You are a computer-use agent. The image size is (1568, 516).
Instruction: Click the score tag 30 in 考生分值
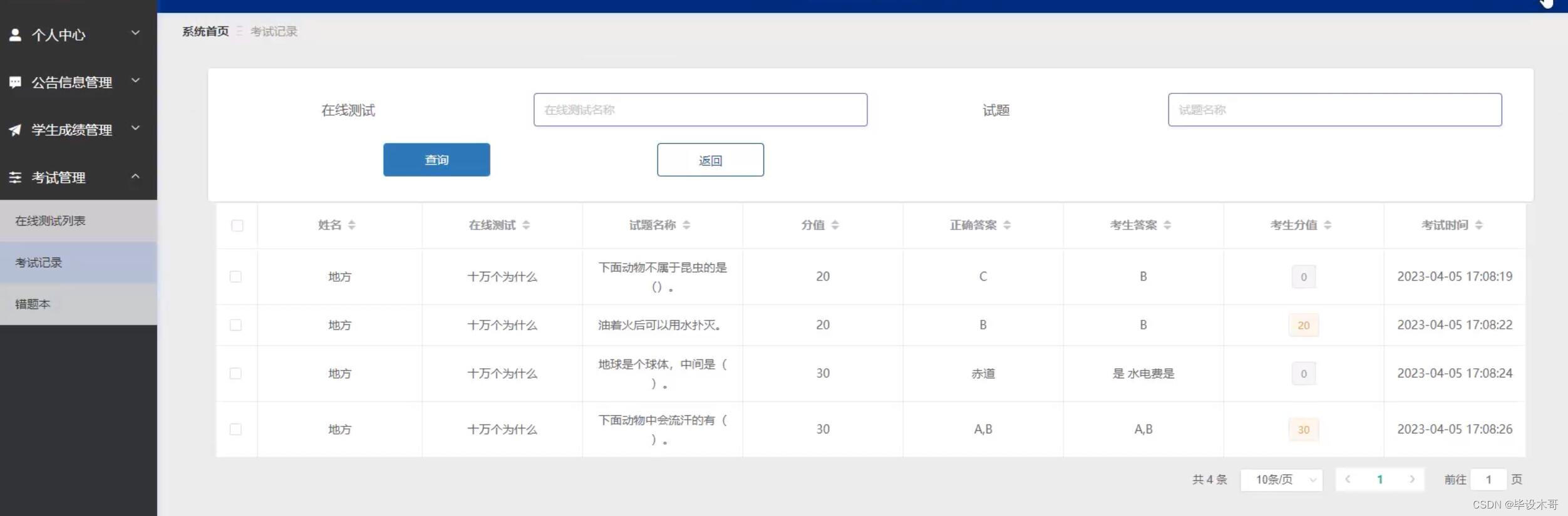coord(1303,430)
